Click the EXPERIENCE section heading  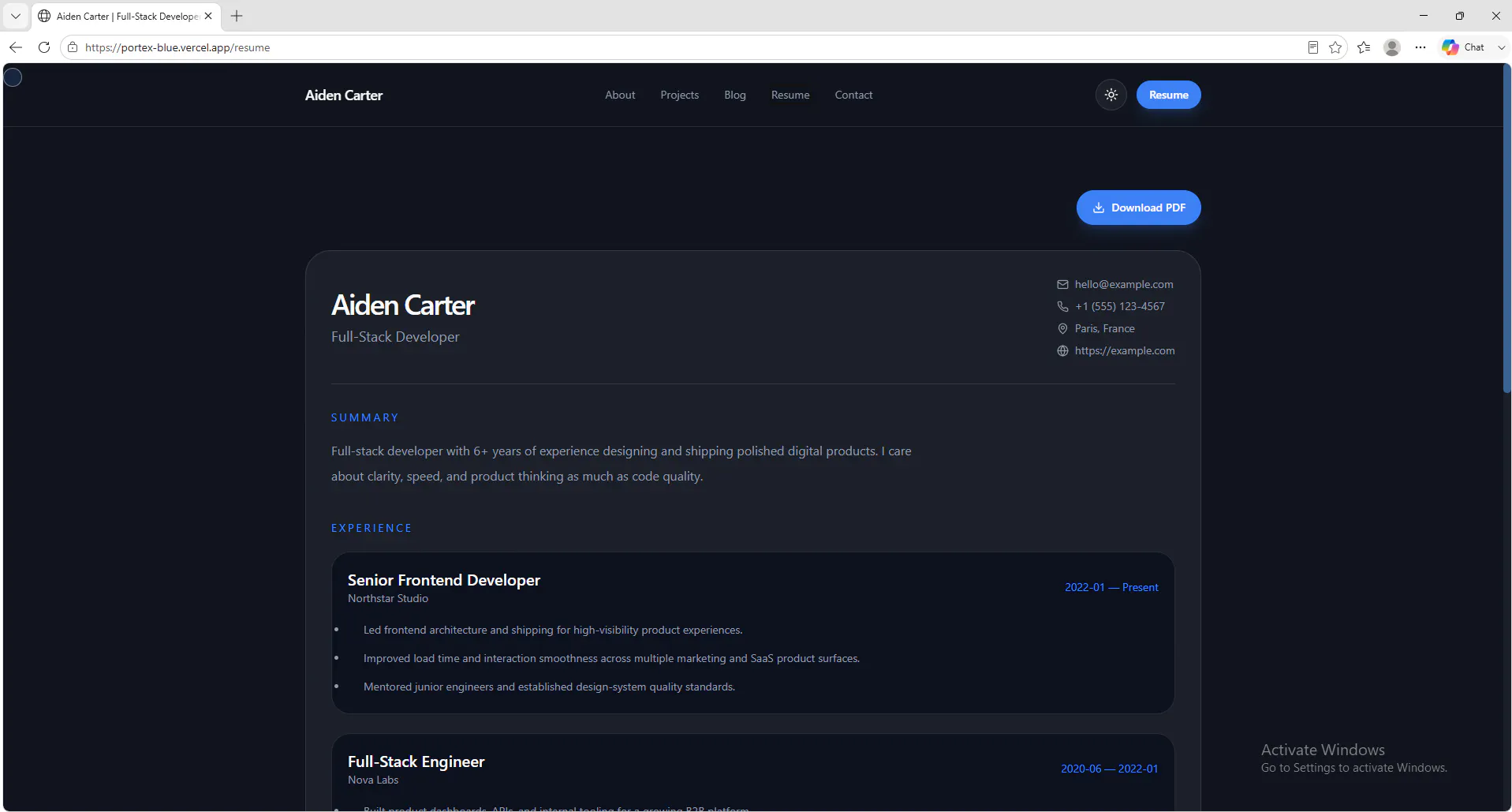pos(371,528)
